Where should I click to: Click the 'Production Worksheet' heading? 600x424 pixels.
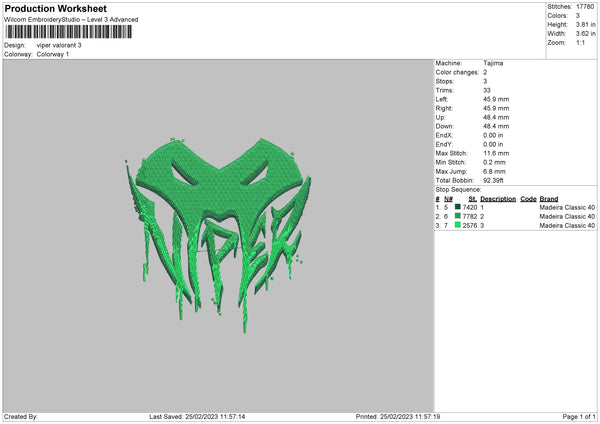pos(55,8)
